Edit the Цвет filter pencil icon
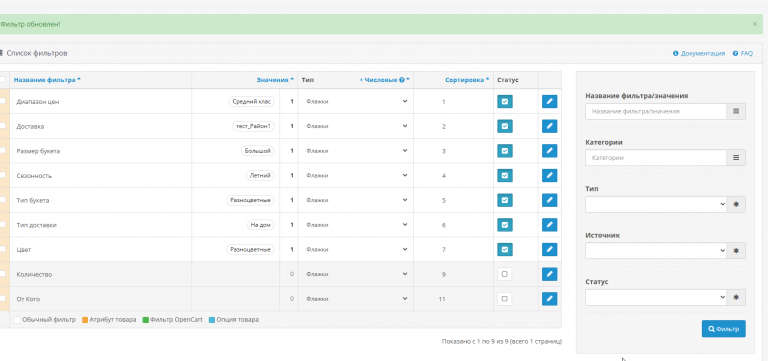Image resolution: width=768 pixels, height=361 pixels. click(x=549, y=249)
